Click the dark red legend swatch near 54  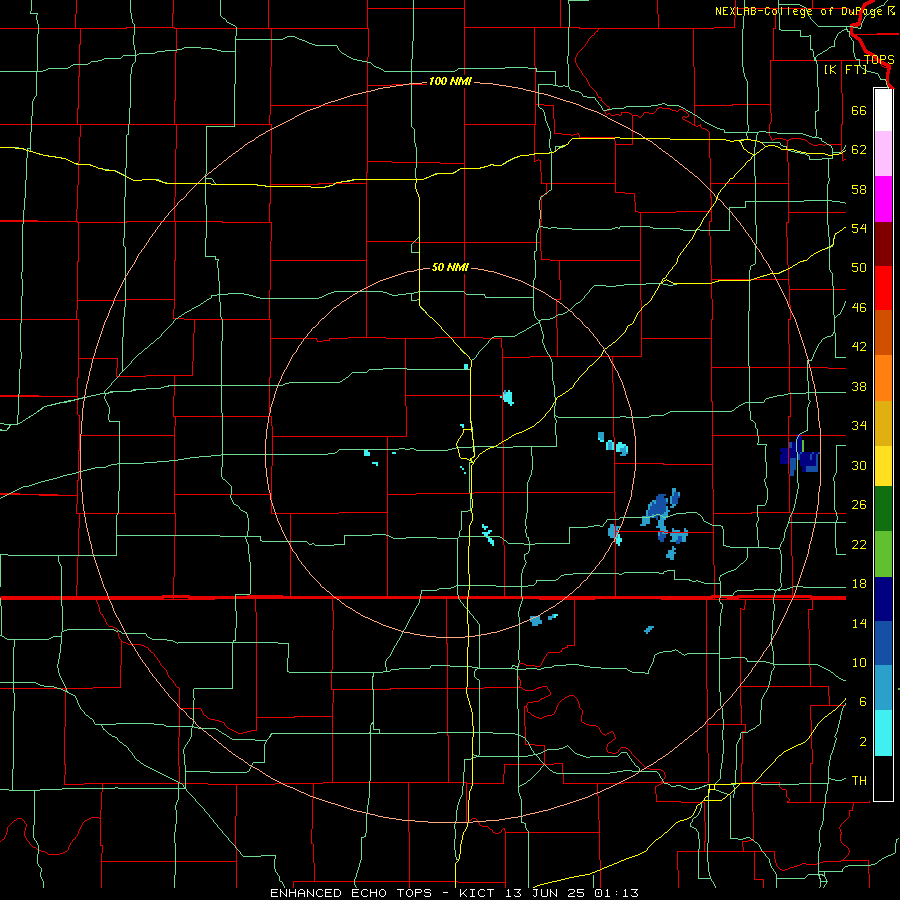pos(883,244)
